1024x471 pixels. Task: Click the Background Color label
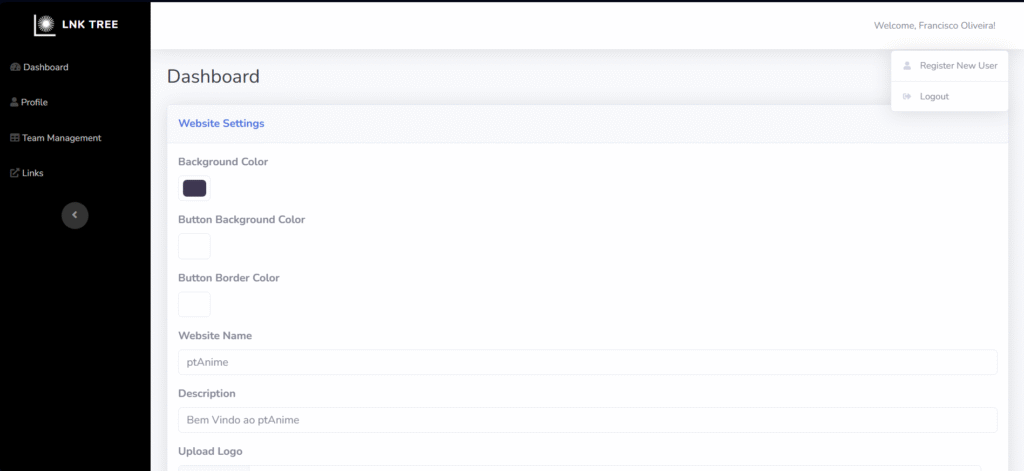point(223,161)
